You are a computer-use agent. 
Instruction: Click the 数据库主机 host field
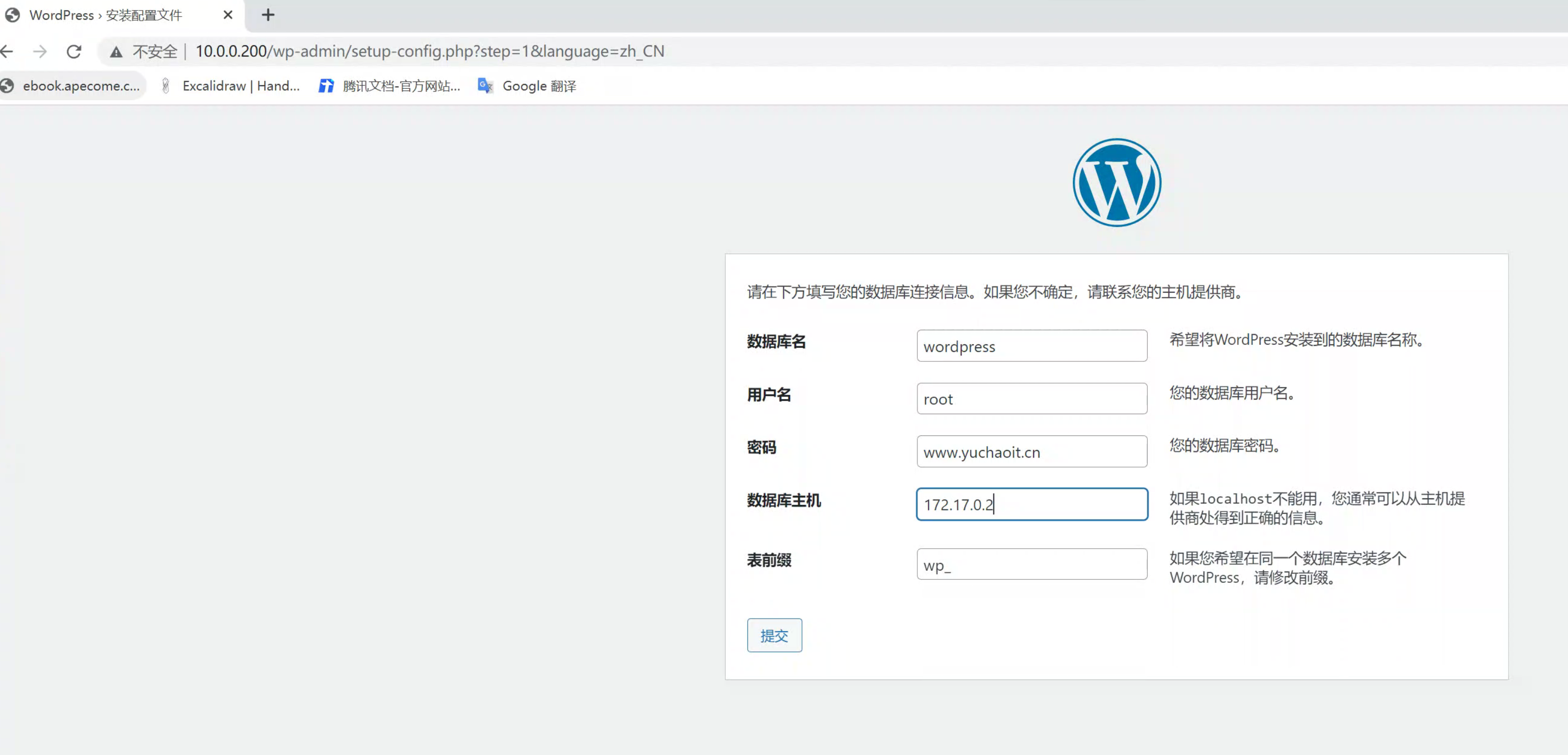(x=1031, y=504)
